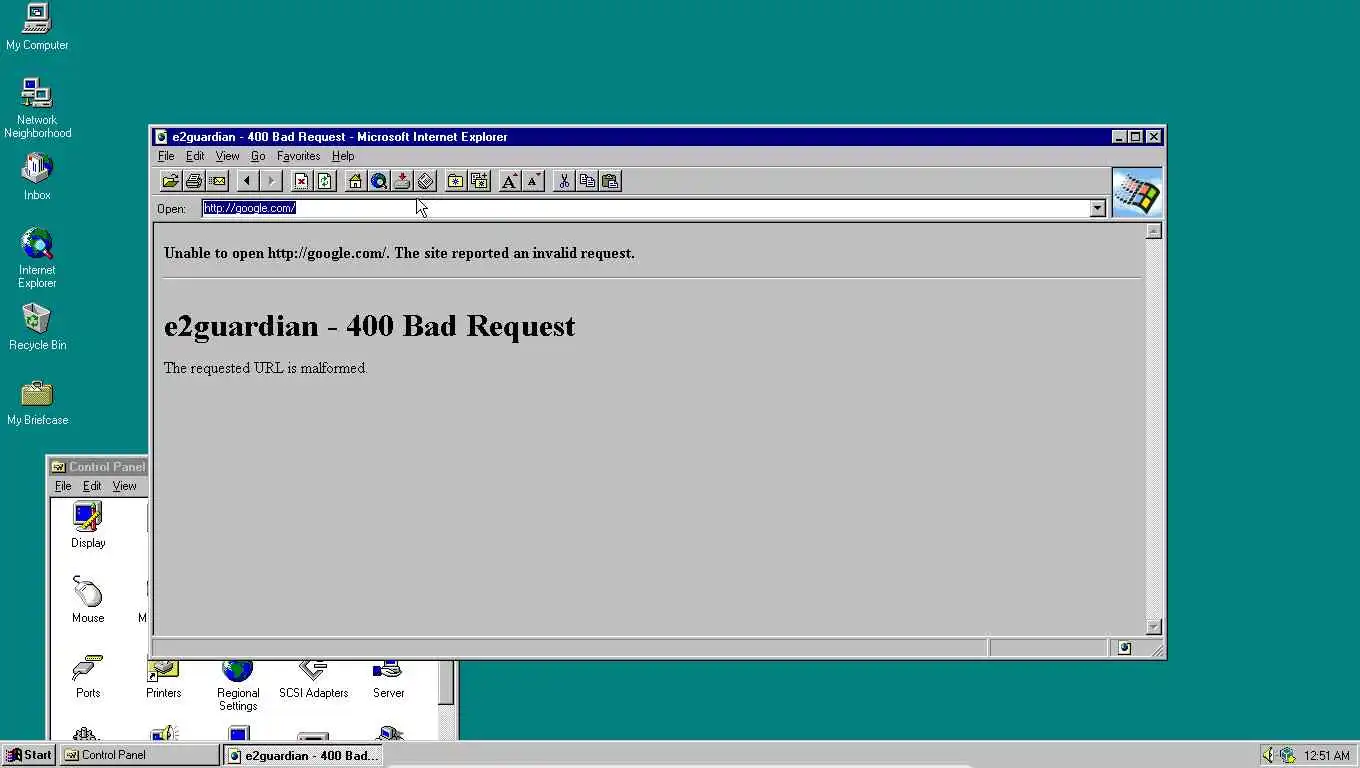1360x768 pixels.
Task: Click the 'Unable to open' error text
Action: (399, 253)
